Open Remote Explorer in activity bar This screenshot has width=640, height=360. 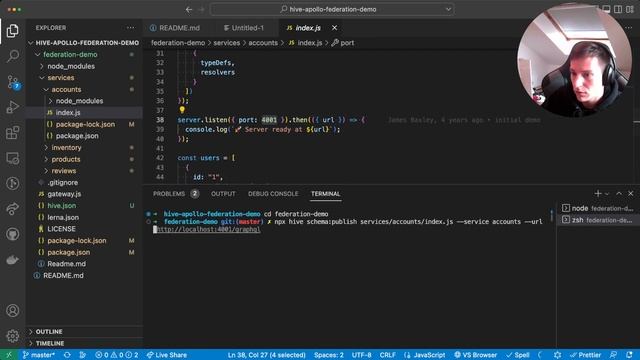[x=13, y=158]
